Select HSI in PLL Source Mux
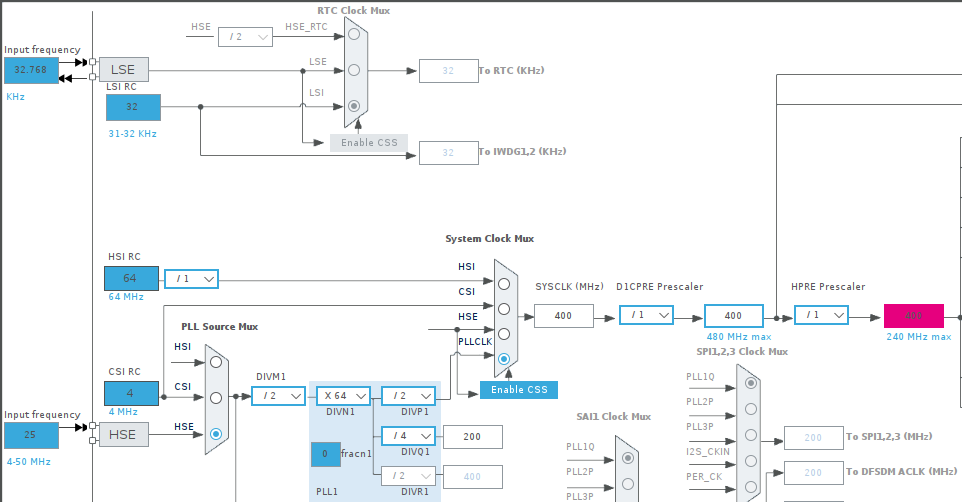Screen dimensions: 962x502 coord(216,362)
